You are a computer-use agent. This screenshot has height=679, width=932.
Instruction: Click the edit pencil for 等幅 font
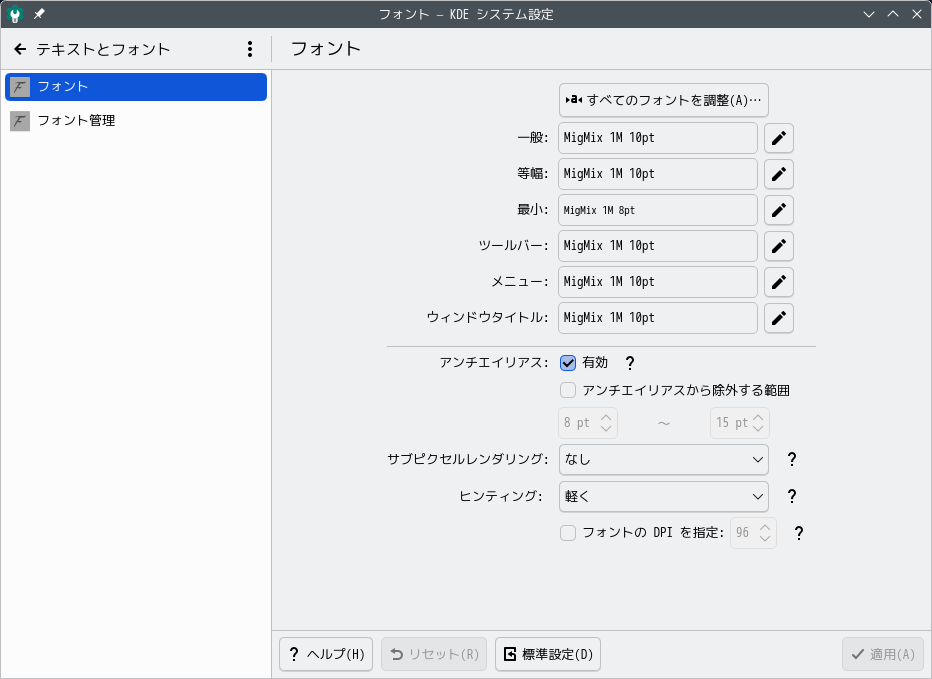point(779,174)
